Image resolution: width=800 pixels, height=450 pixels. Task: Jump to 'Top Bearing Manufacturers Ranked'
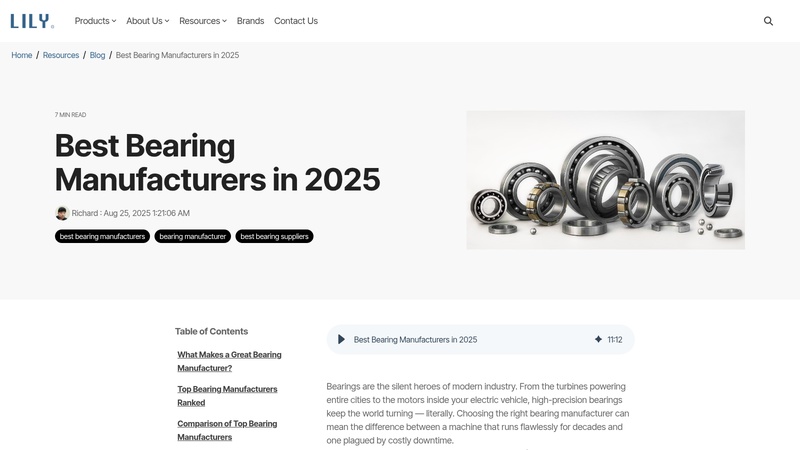[227, 396]
